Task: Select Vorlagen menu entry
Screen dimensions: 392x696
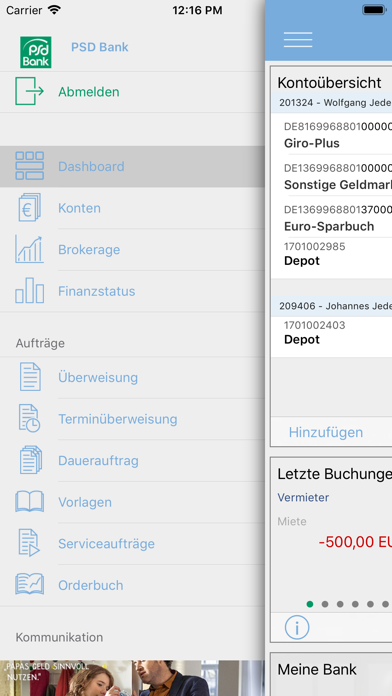Action: [132, 502]
